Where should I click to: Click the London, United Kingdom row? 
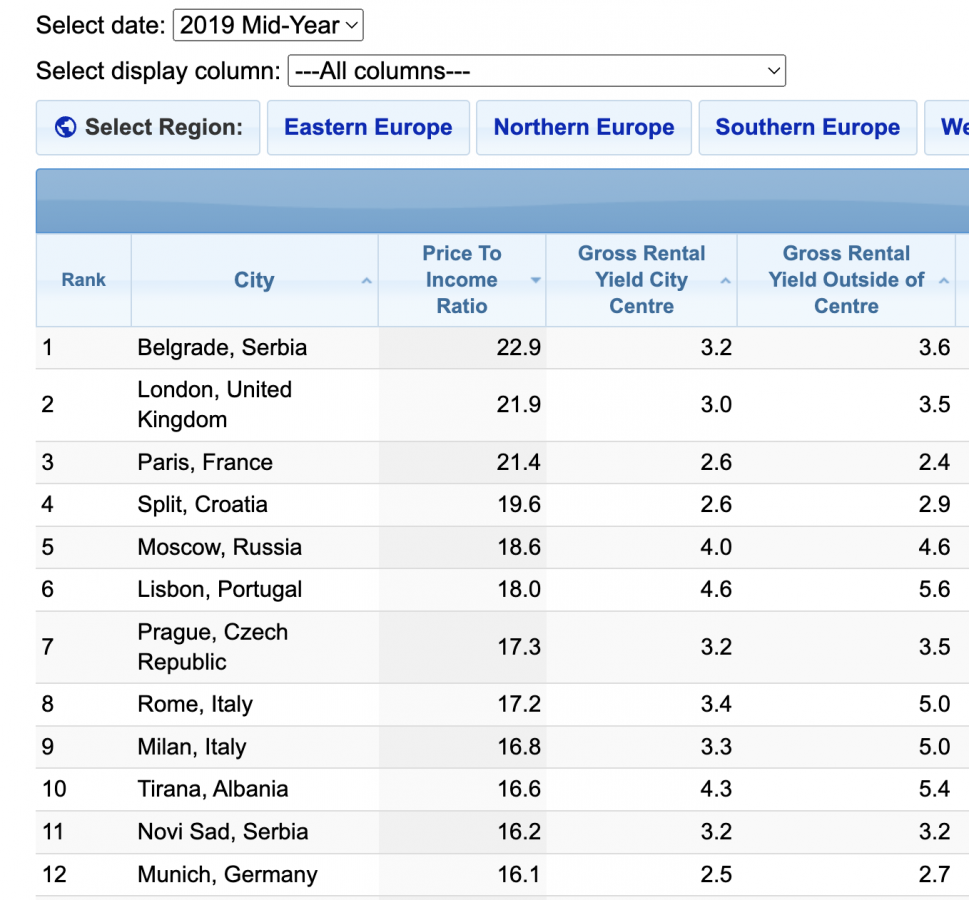214,404
